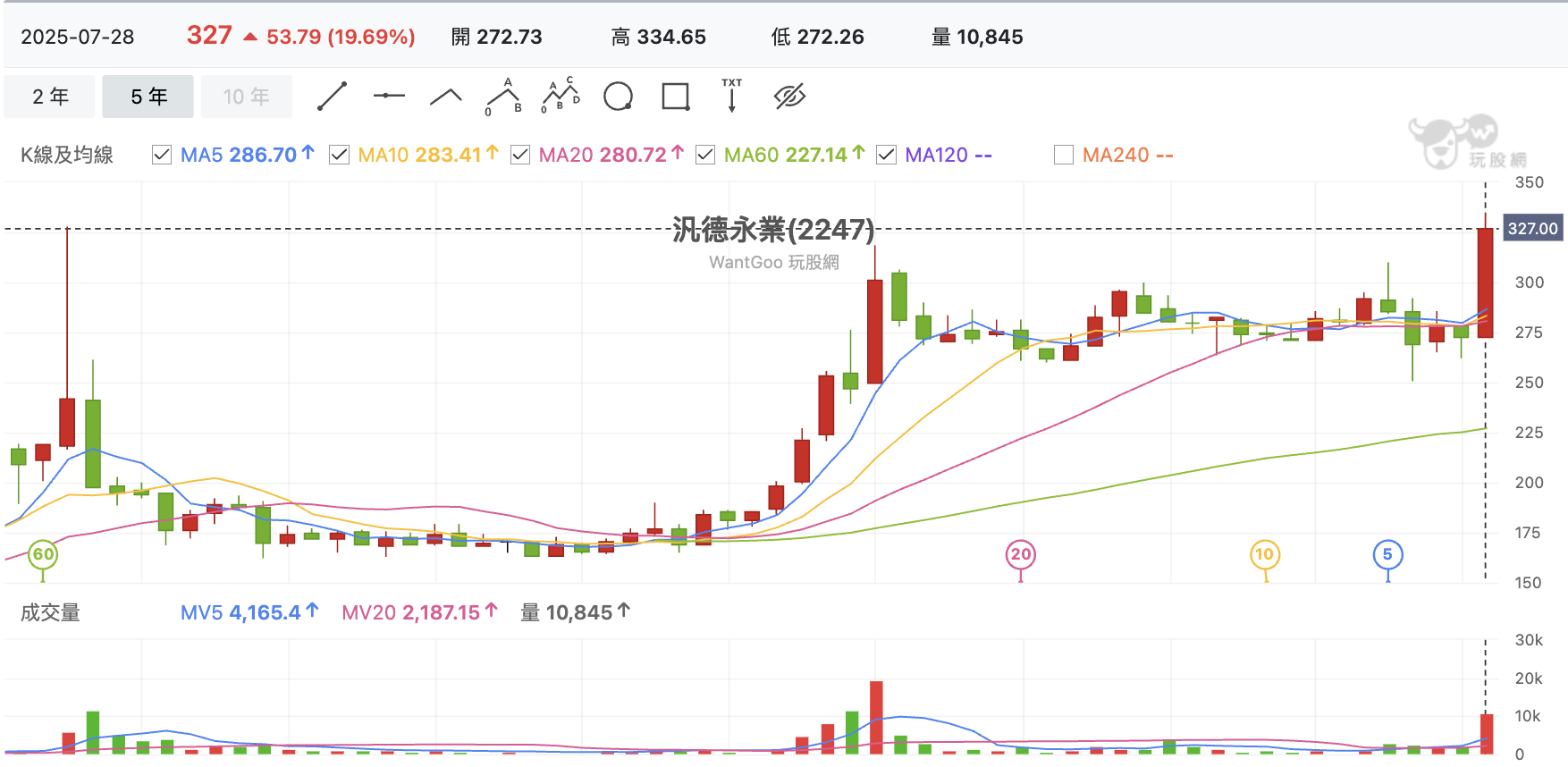Uncheck the MA5 moving average checkbox

click(162, 156)
